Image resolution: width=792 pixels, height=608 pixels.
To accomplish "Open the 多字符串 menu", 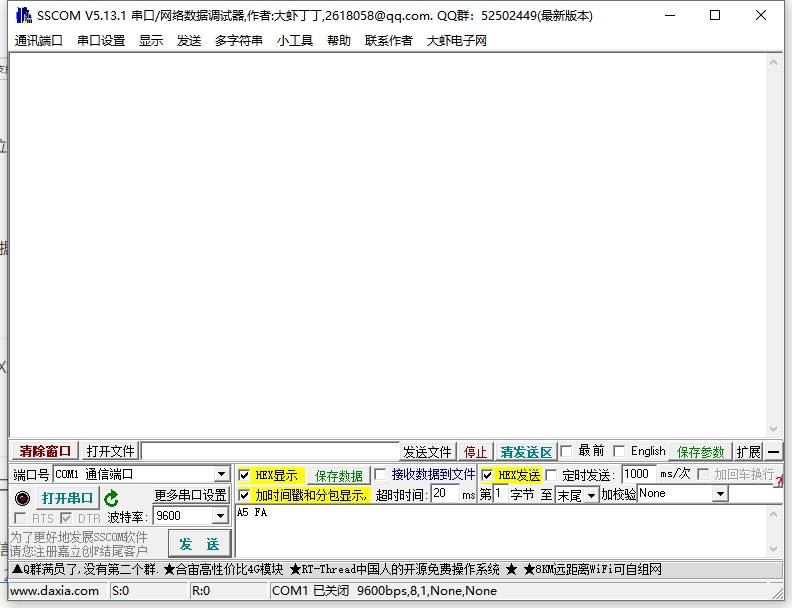I will (239, 41).
